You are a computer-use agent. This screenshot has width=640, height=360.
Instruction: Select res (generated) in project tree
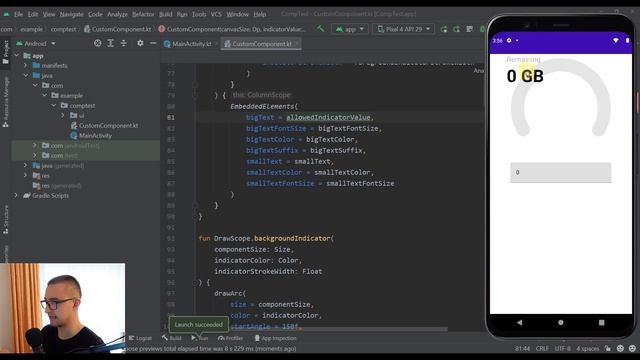57,185
